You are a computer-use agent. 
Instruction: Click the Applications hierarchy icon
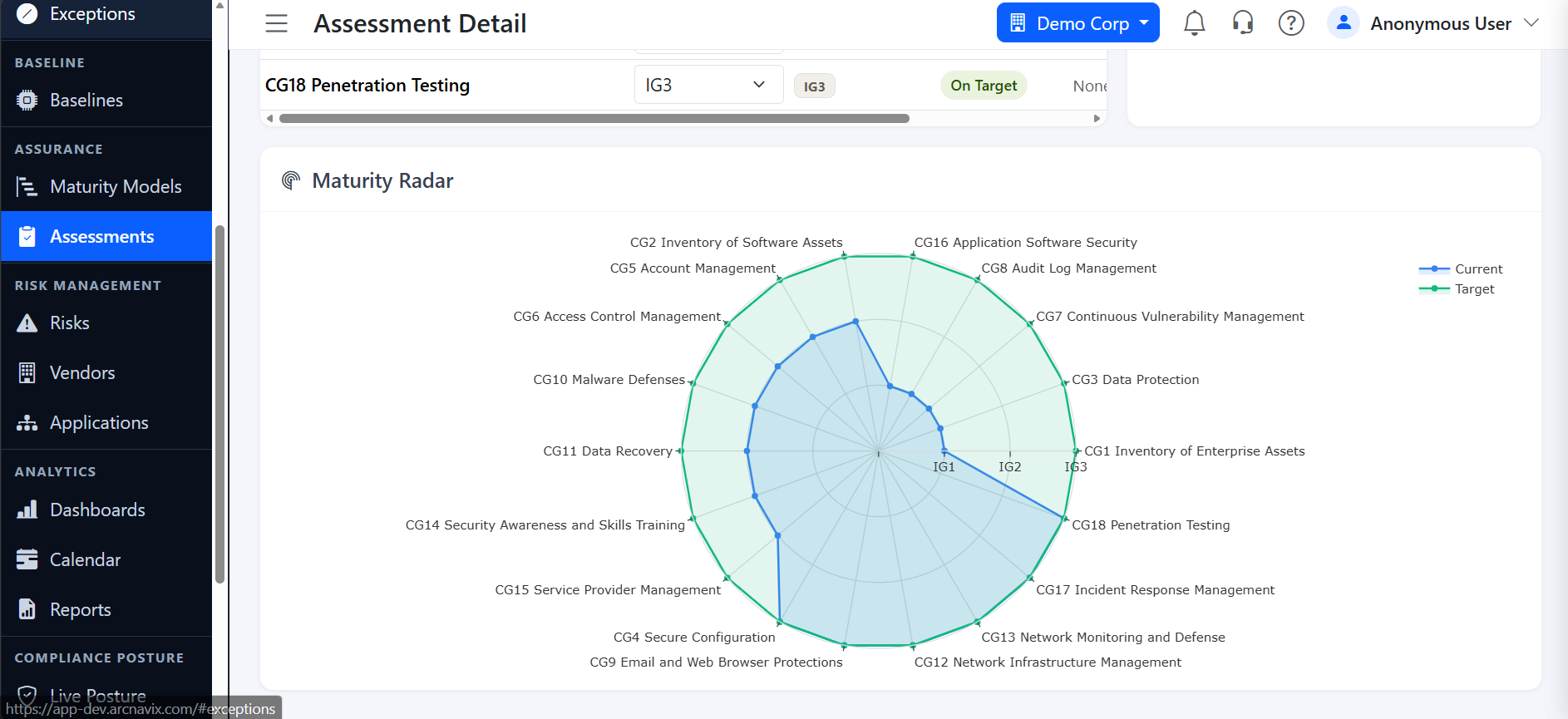(27, 423)
